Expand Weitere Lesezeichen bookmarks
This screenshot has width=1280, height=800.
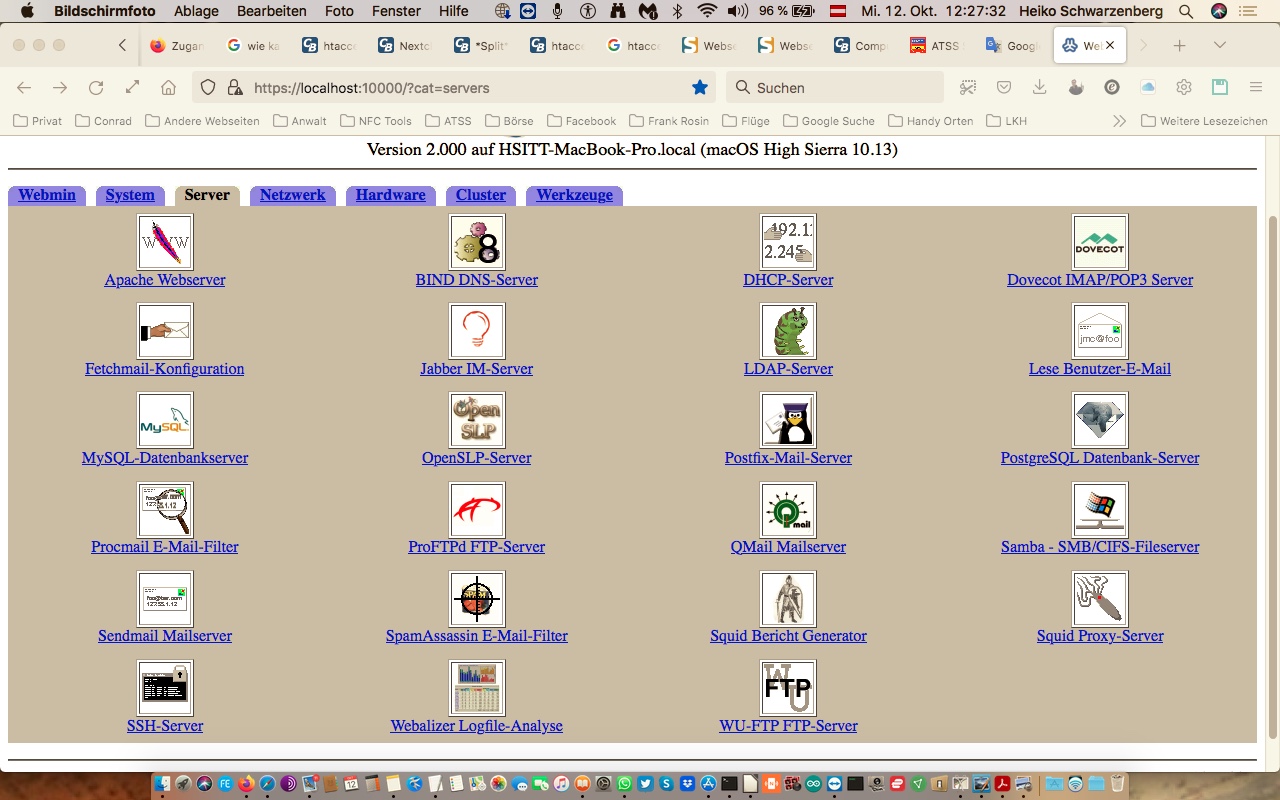click(x=1204, y=121)
